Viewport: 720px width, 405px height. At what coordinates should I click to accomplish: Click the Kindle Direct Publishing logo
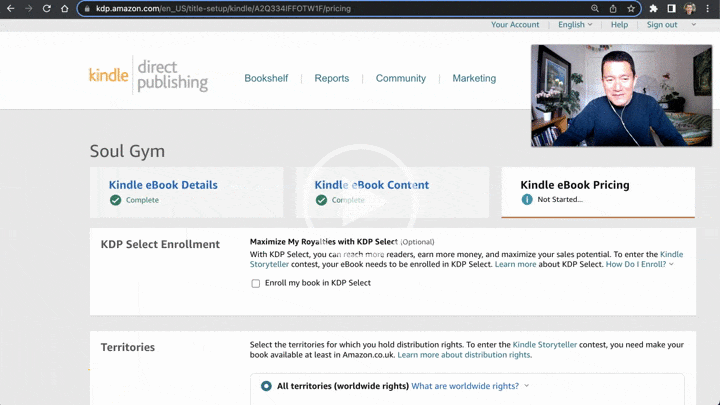click(x=148, y=76)
